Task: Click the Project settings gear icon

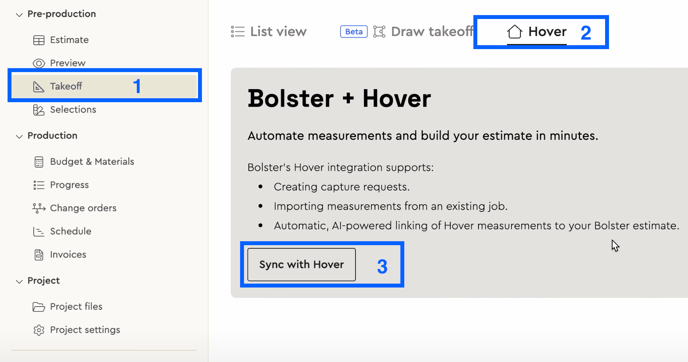Action: pyautogui.click(x=39, y=330)
